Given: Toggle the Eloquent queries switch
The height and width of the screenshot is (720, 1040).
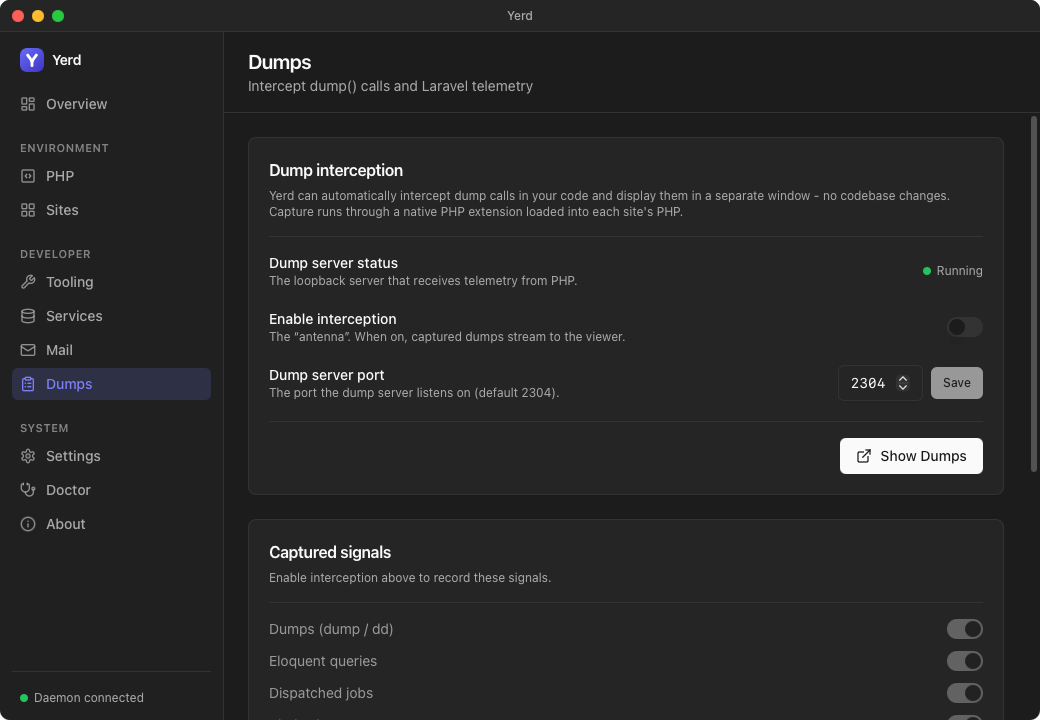Looking at the screenshot, I should pyautogui.click(x=964, y=661).
